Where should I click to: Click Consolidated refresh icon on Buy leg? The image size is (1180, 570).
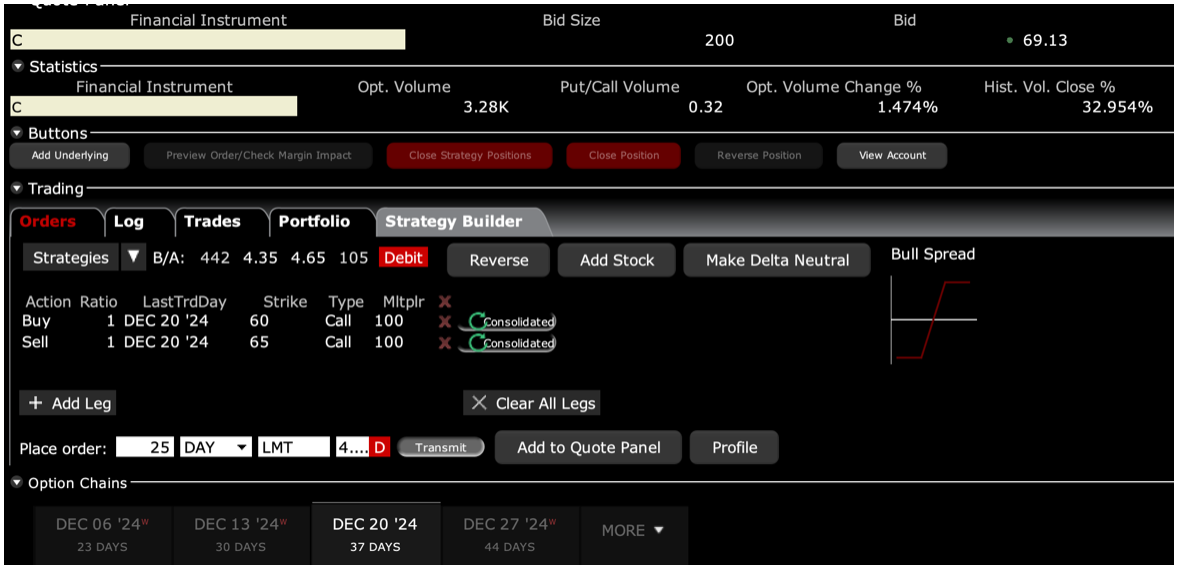coord(477,322)
